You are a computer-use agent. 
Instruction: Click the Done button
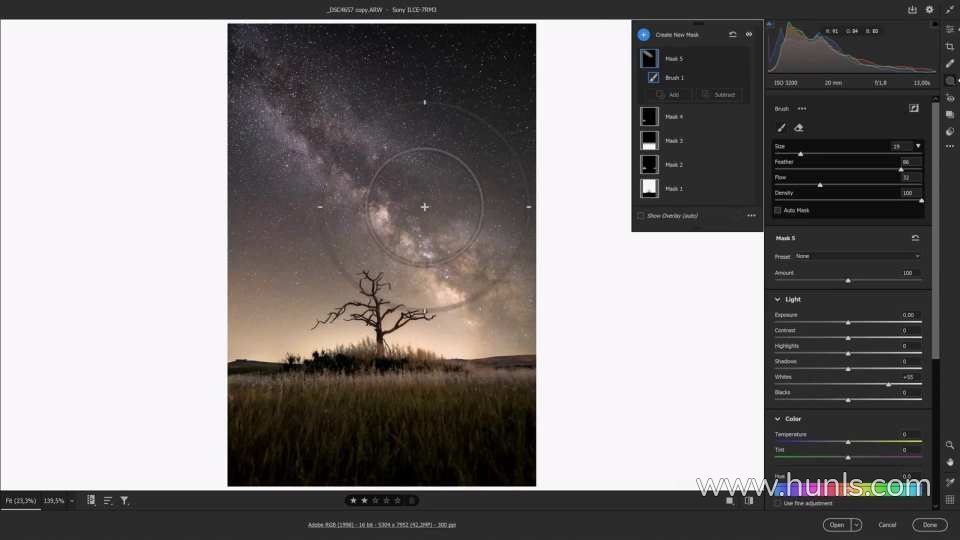pos(929,524)
